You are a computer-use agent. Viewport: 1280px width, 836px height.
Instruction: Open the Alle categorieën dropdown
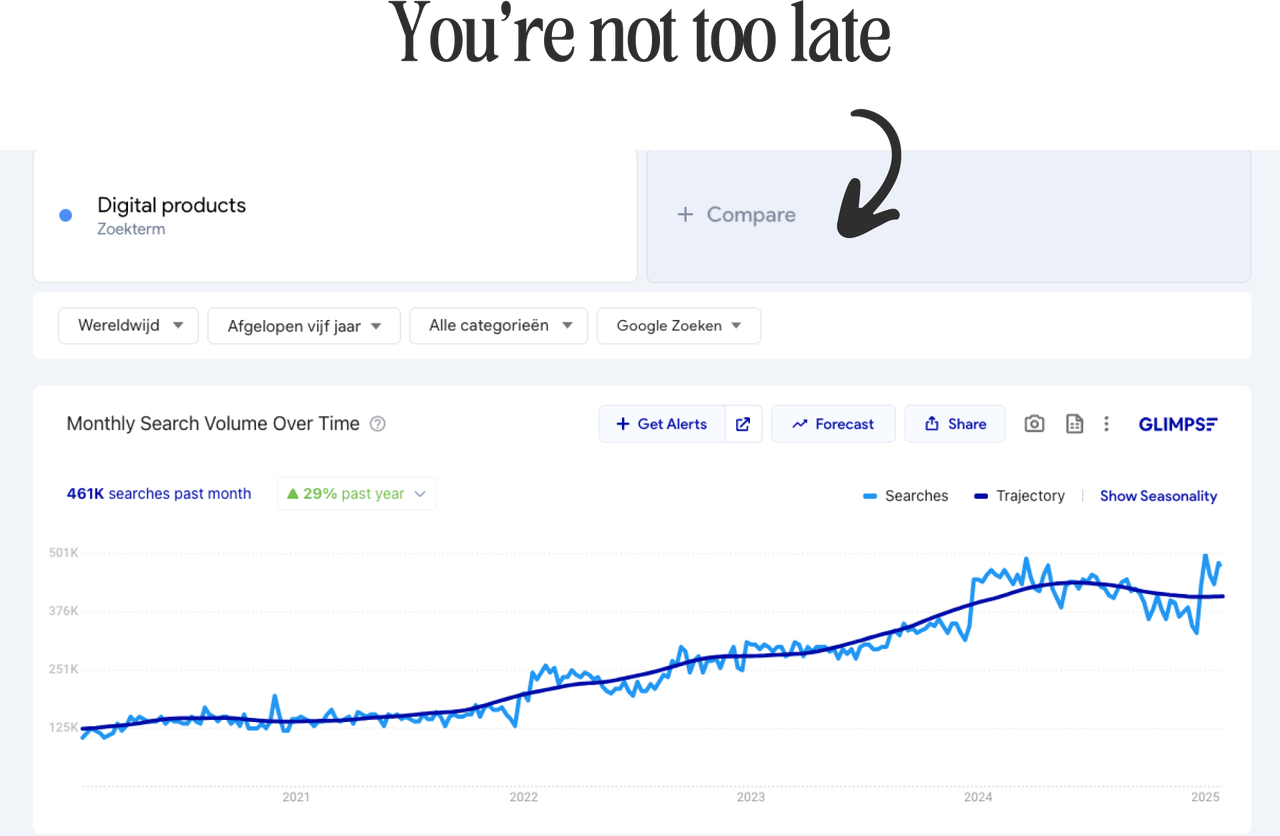coord(498,326)
